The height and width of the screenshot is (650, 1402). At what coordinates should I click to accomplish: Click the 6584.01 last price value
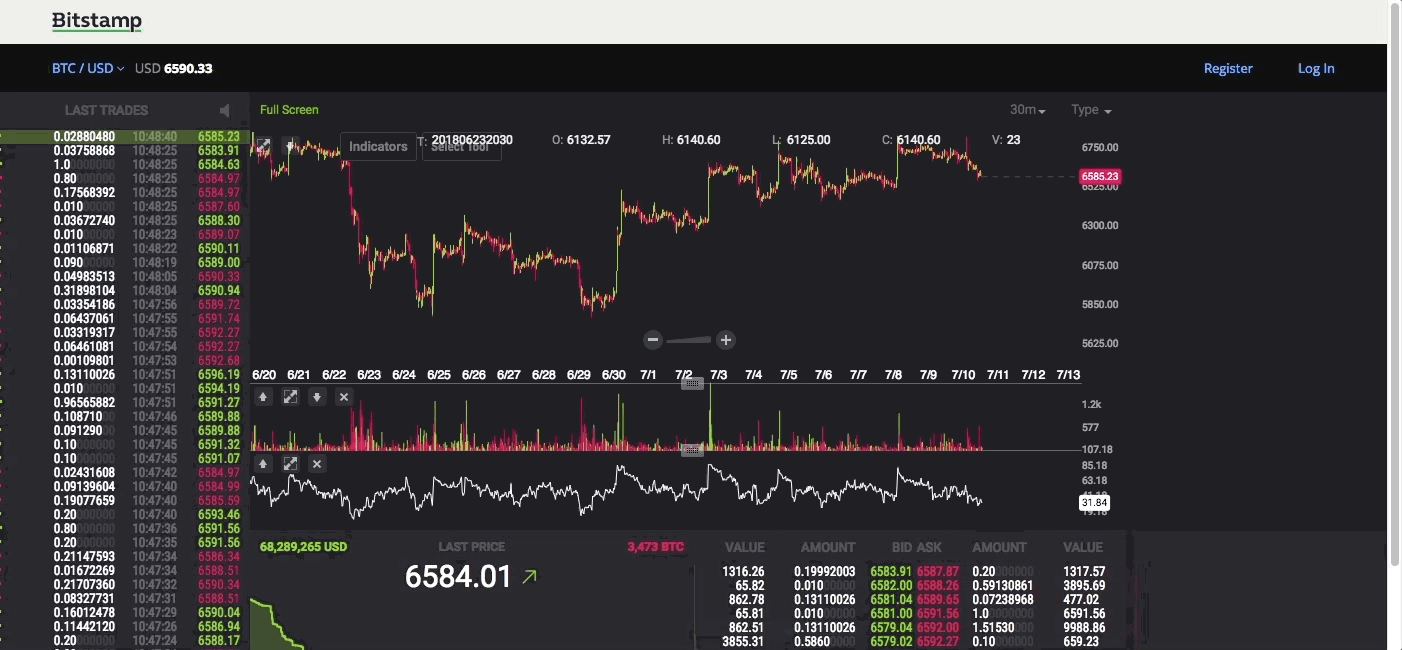[x=458, y=577]
